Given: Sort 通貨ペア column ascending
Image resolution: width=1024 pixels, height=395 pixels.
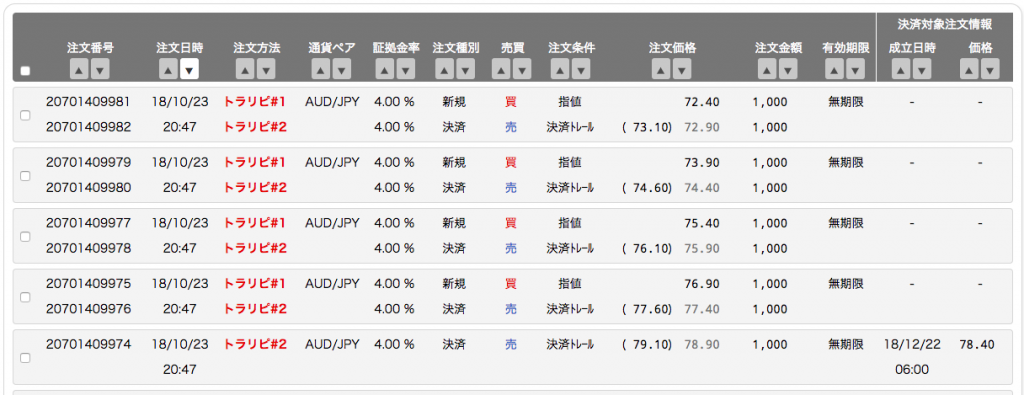Looking at the screenshot, I should pos(321,69).
